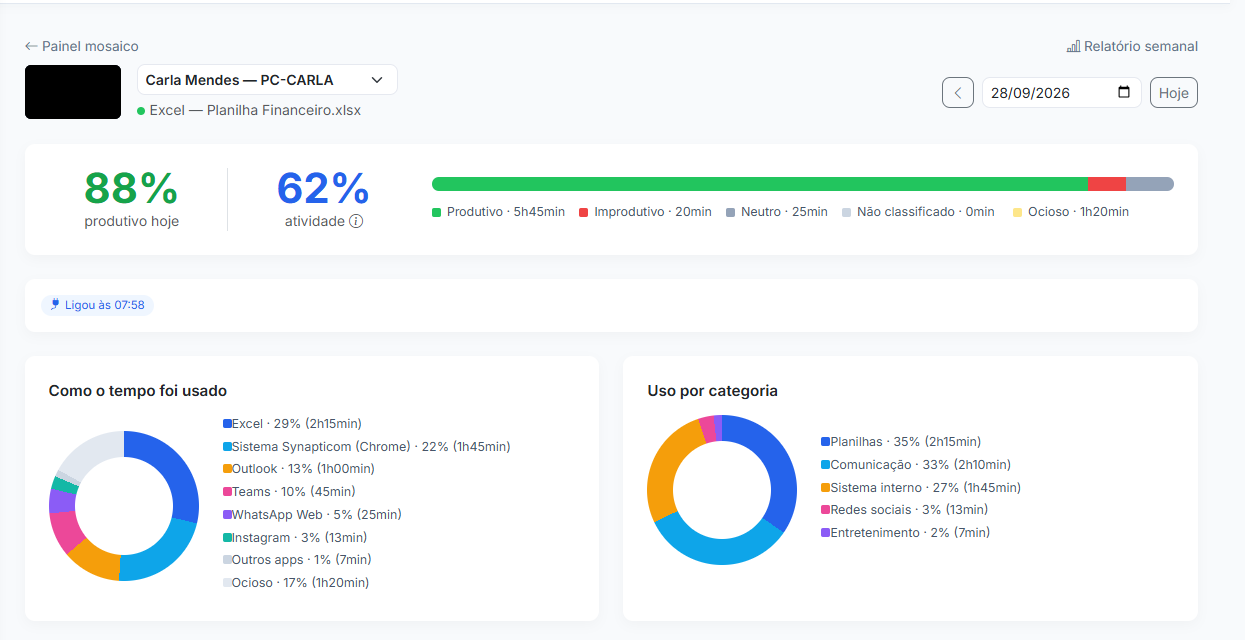1245x640 pixels.
Task: Click the Teams · 10% legend entry
Action: (289, 492)
